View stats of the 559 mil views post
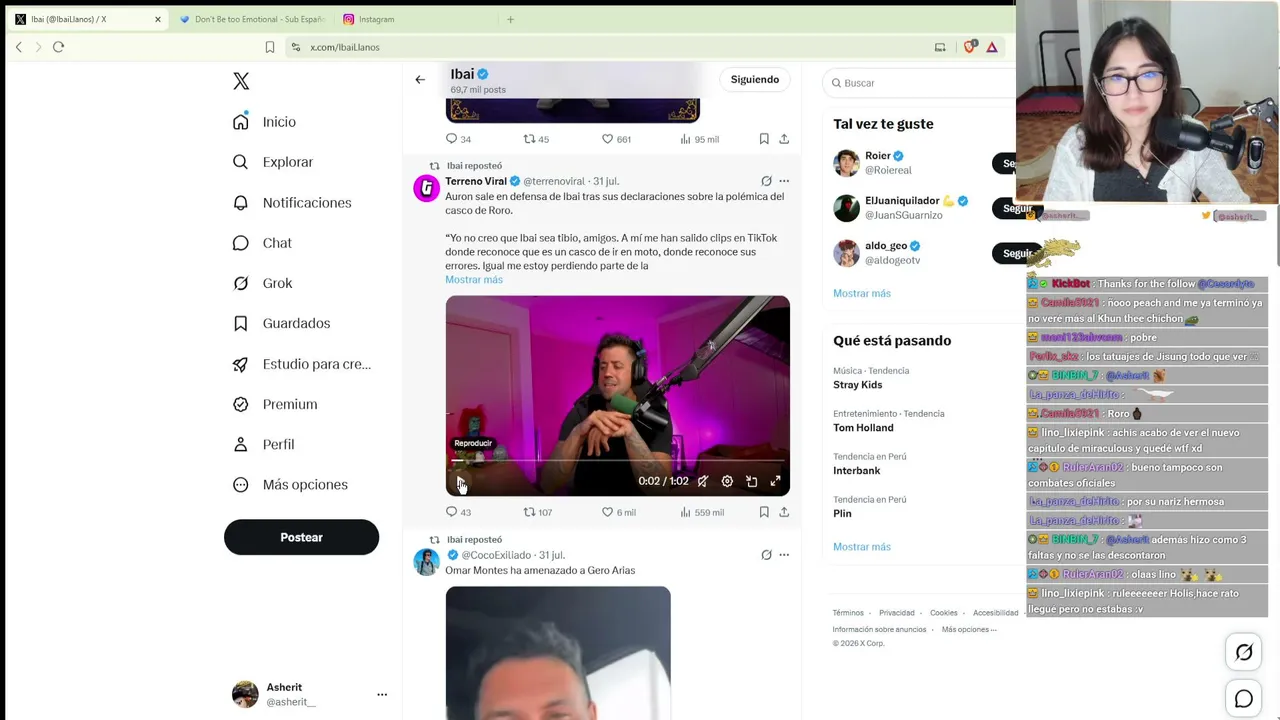The image size is (1280, 720). [702, 512]
